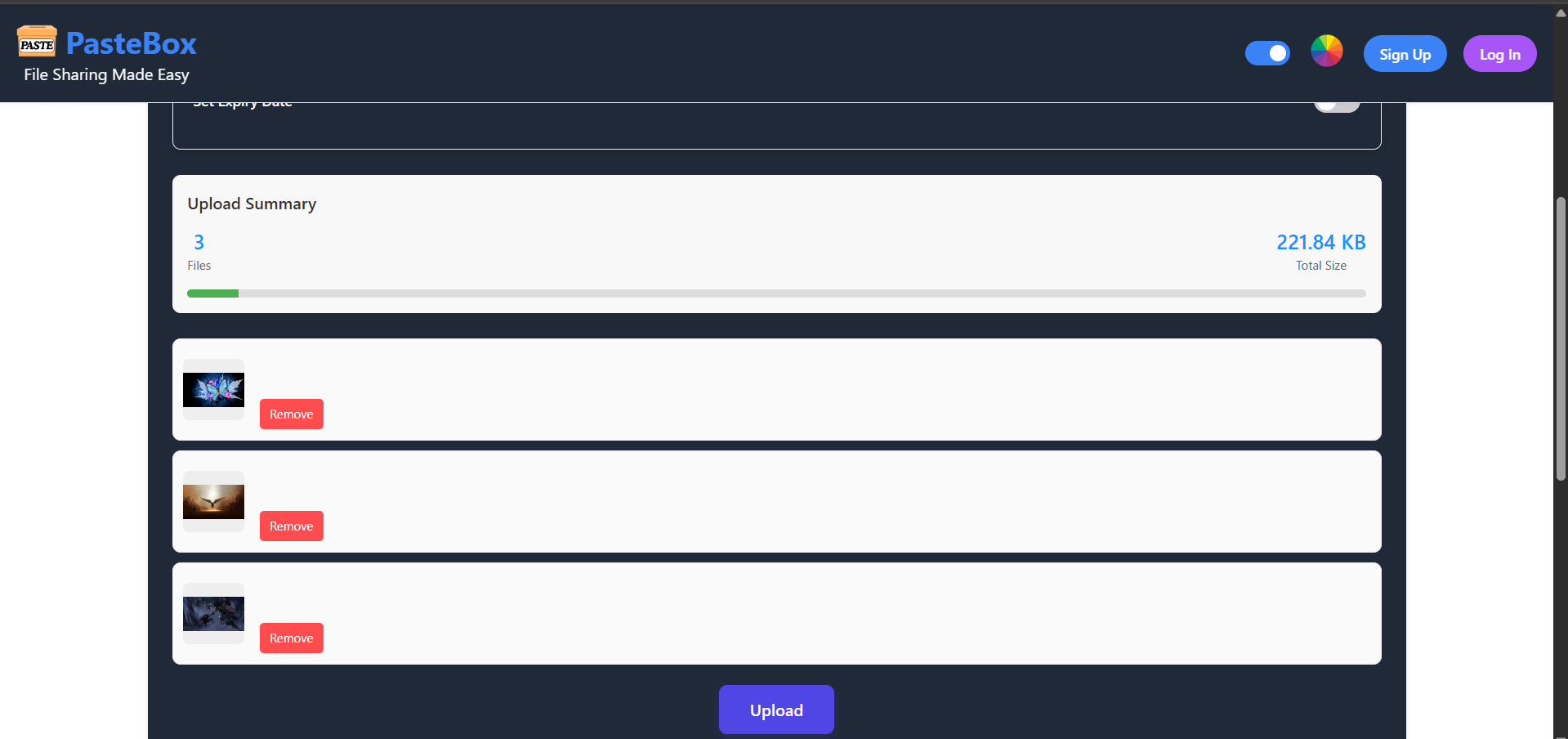
Task: Click the 3 Files count
Action: click(x=199, y=242)
